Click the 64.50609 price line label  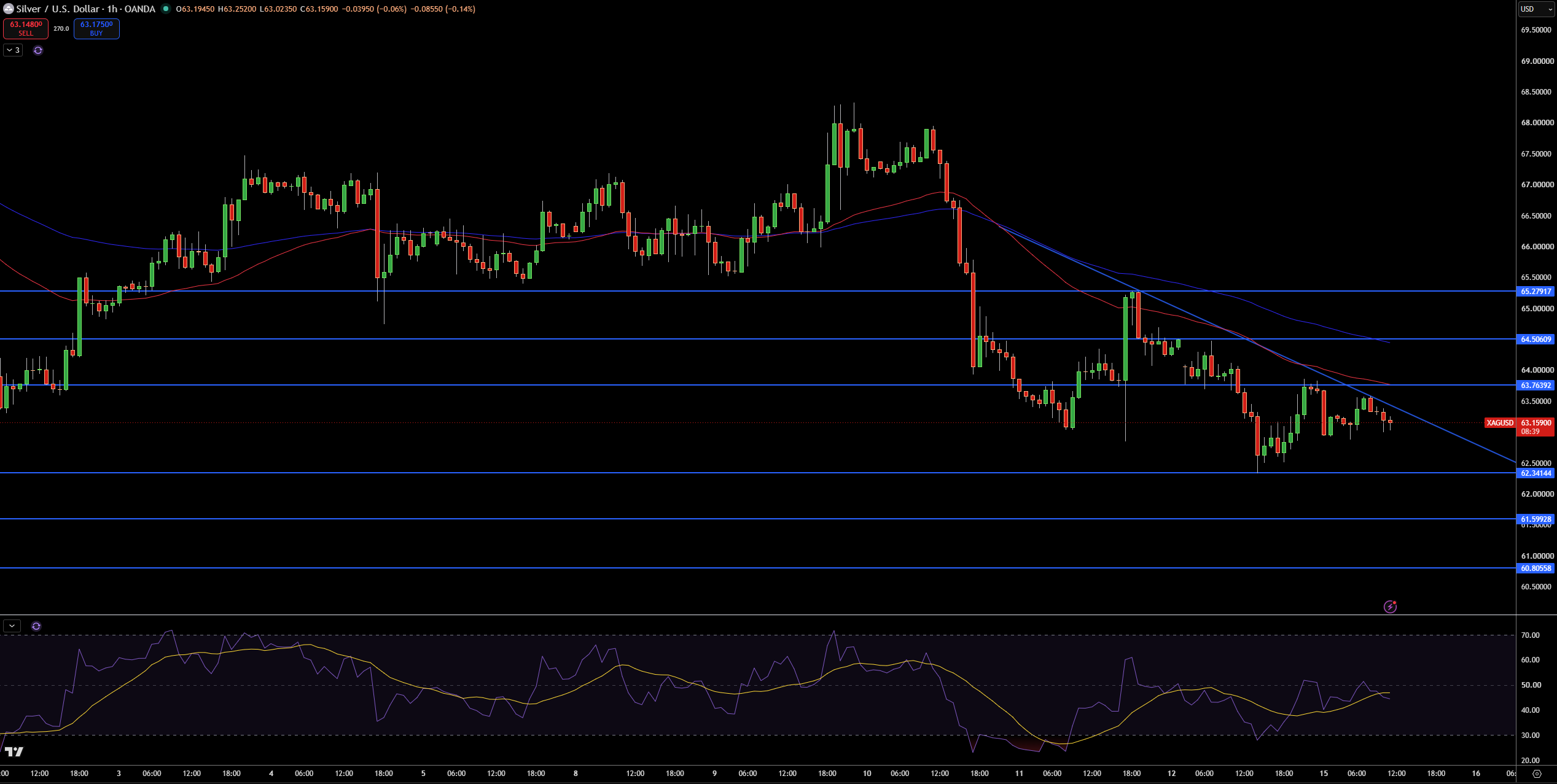click(1536, 339)
